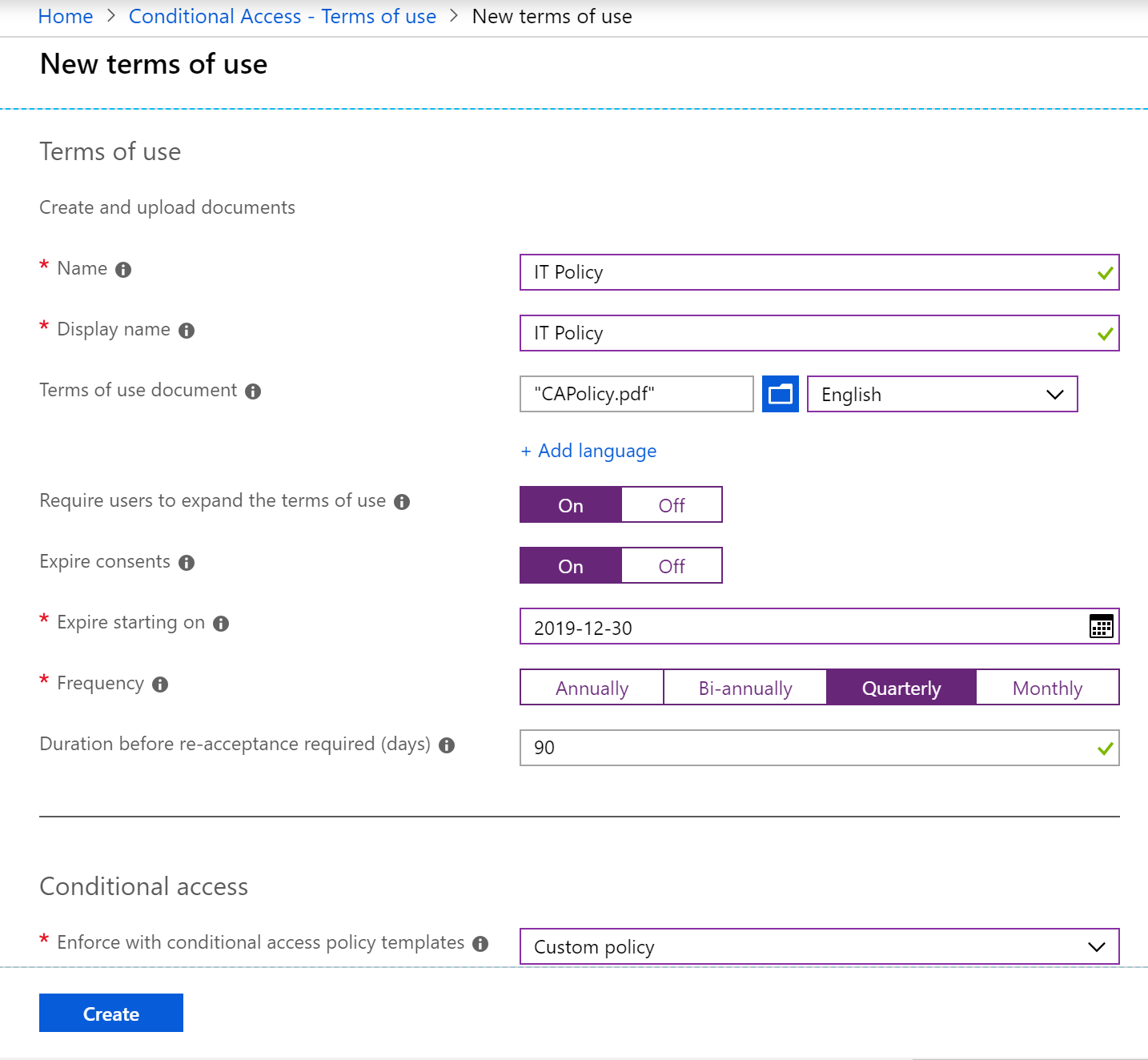Viewport: 1148px width, 1060px height.
Task: Click the info icon beside Frequency
Action: (x=160, y=685)
